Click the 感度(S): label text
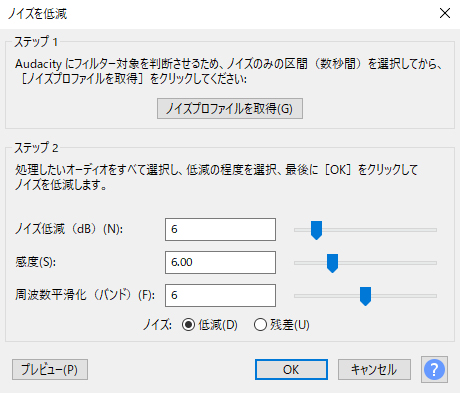The width and height of the screenshot is (460, 393). [35, 262]
